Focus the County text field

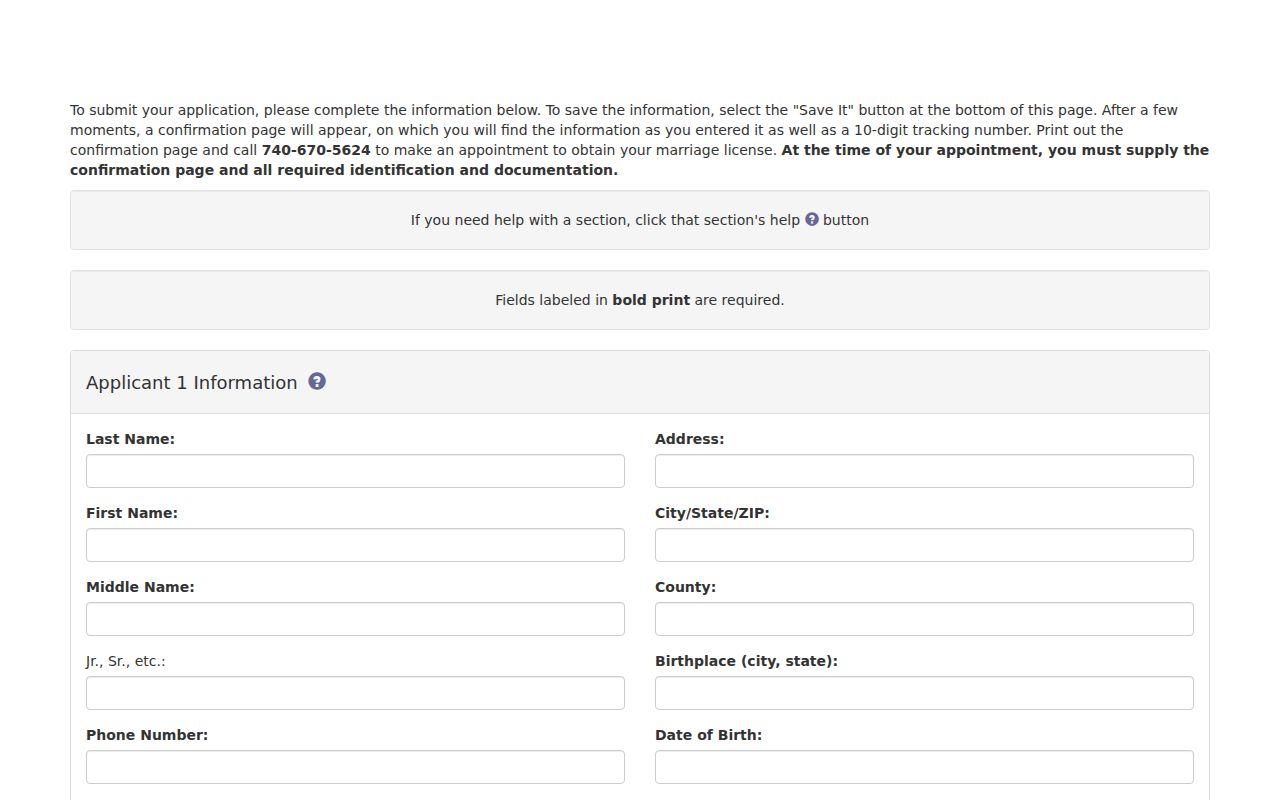(924, 619)
